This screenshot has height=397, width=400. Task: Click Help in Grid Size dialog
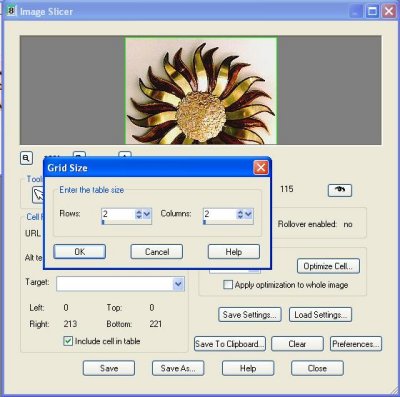234,252
